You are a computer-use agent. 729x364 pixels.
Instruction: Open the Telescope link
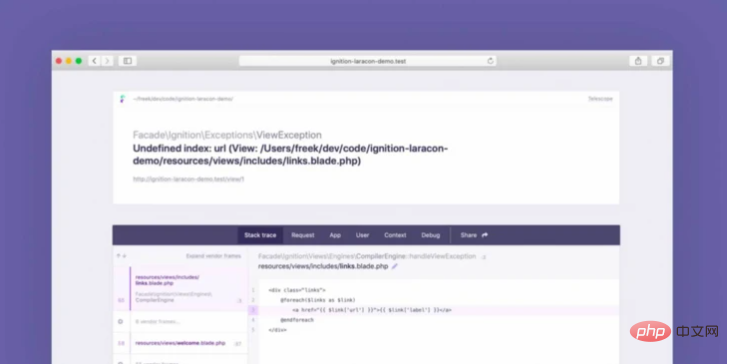coord(600,99)
